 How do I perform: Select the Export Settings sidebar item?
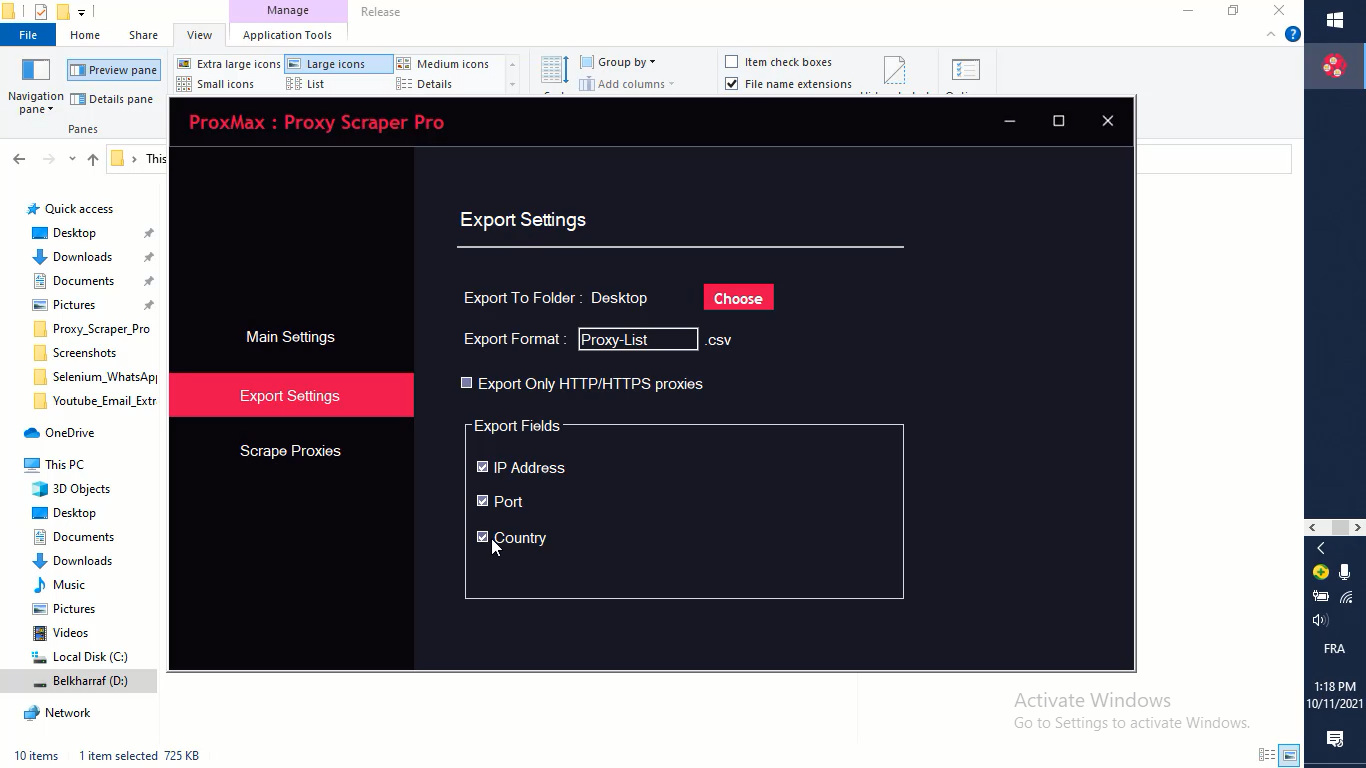[x=290, y=395]
